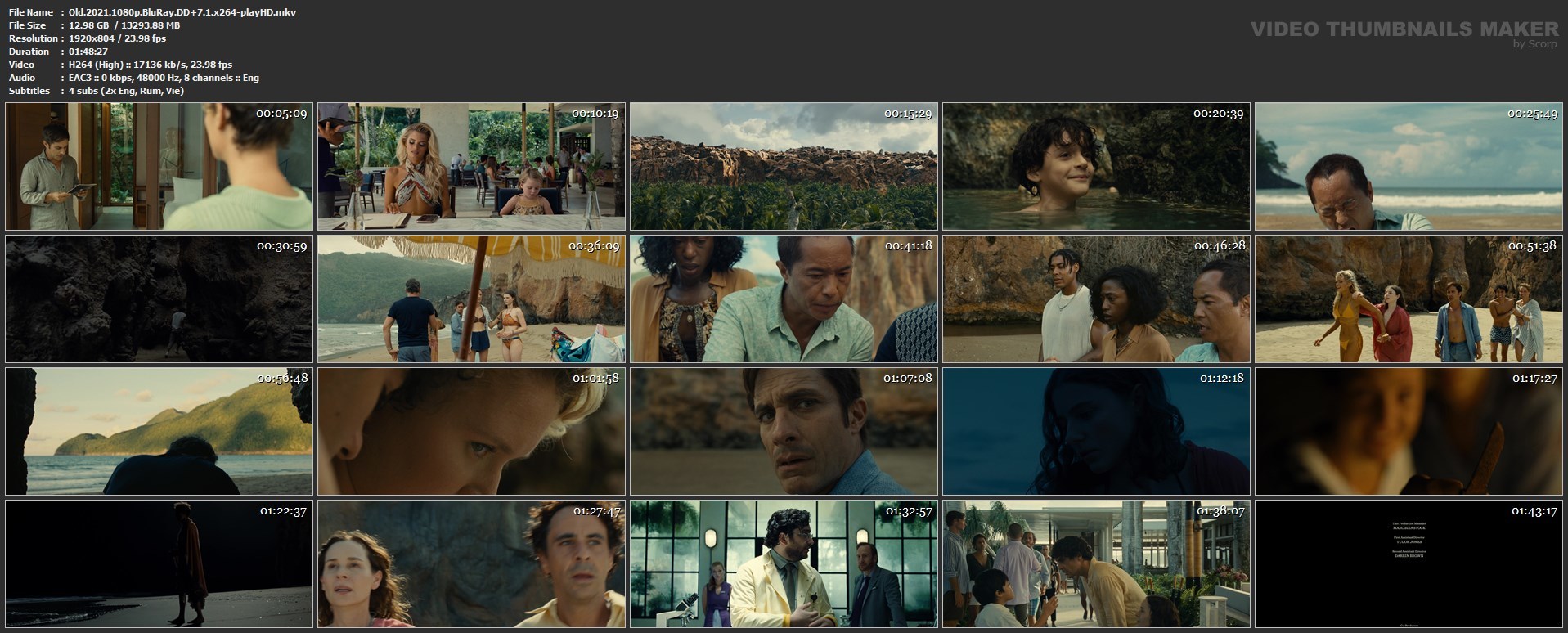Click the duration value 01:48:27
1568x633 pixels.
88,52
